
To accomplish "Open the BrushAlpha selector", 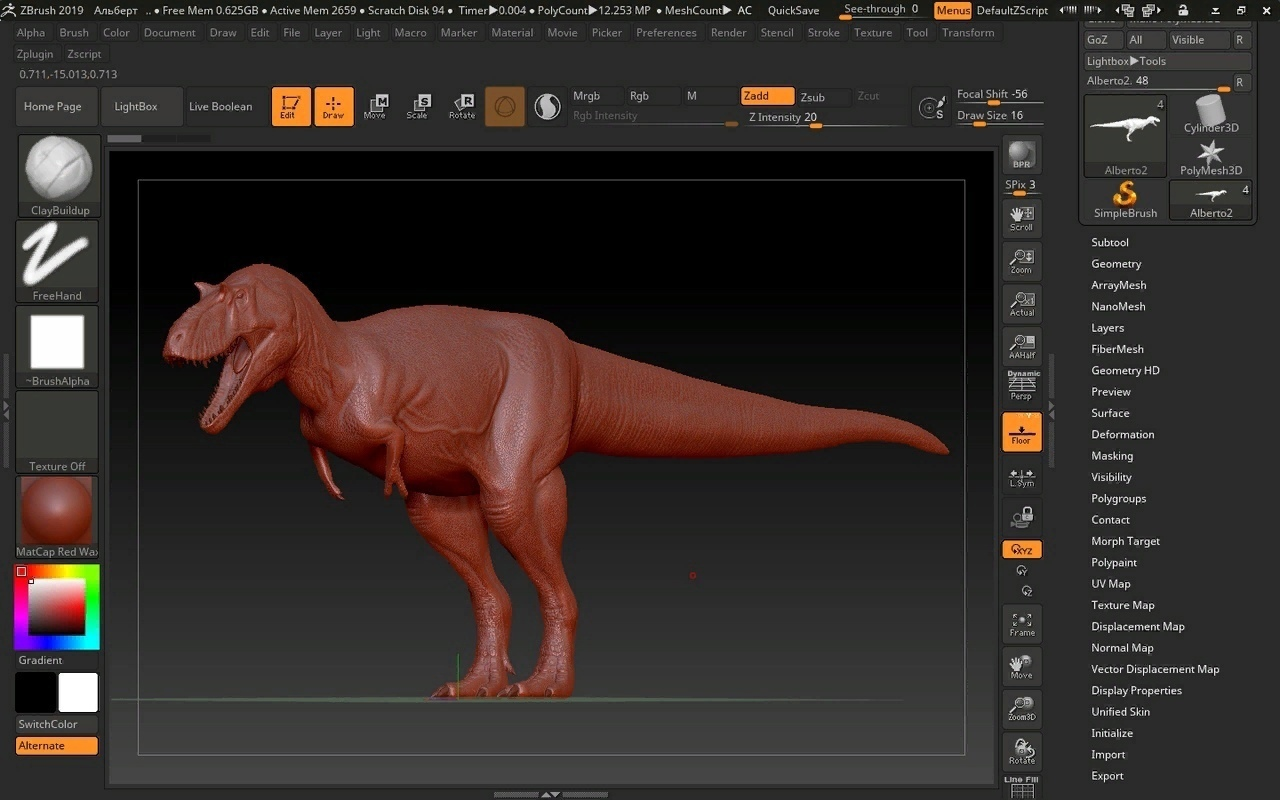I will pos(57,347).
